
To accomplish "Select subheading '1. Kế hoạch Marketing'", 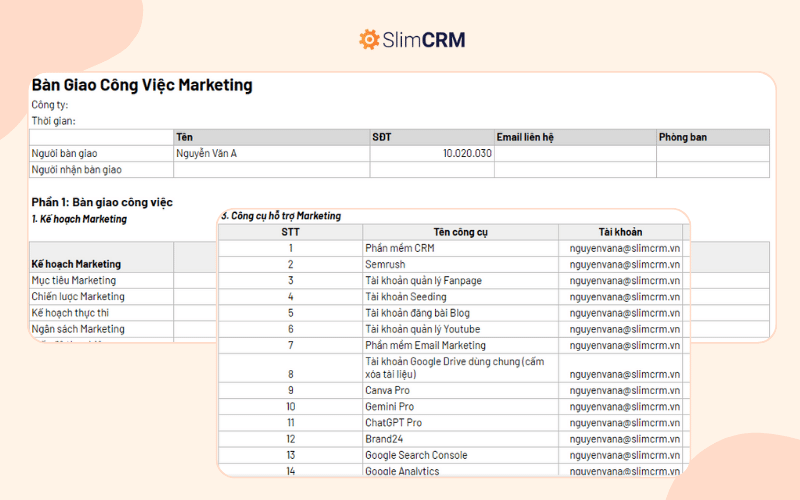I will 79,219.
